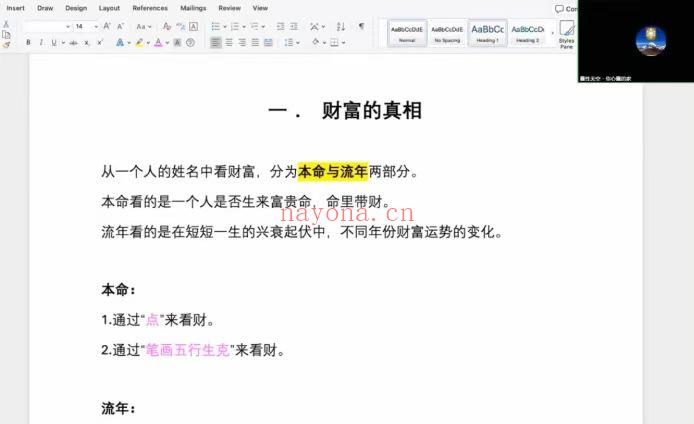The height and width of the screenshot is (424, 694).
Task: Toggle subscript formatting
Action: (x=87, y=43)
